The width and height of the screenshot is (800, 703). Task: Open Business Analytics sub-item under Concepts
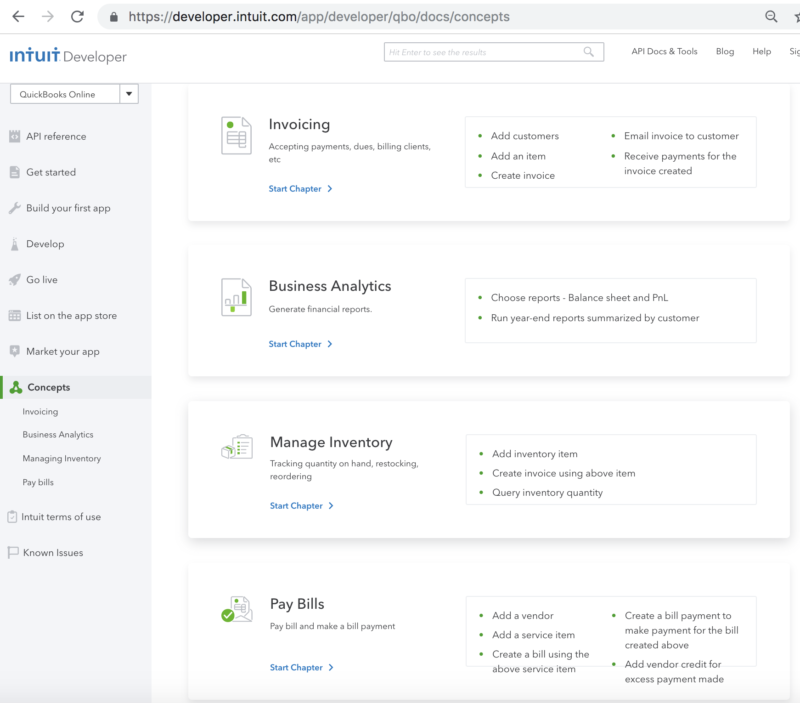[58, 435]
